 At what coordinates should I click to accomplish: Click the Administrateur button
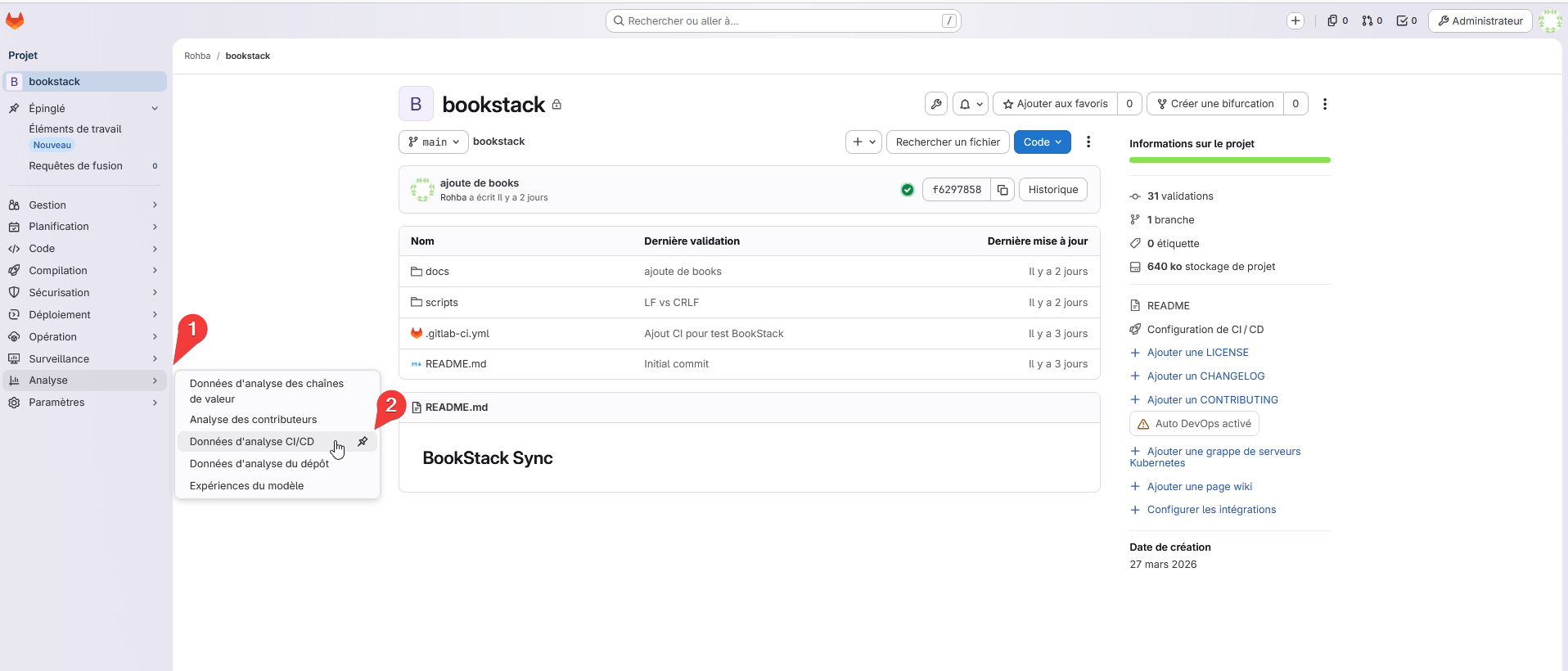coord(1480,21)
